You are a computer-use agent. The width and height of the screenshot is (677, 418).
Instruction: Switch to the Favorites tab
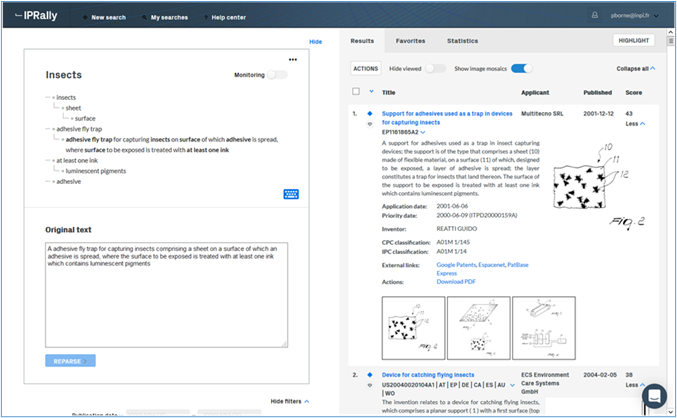(410, 41)
